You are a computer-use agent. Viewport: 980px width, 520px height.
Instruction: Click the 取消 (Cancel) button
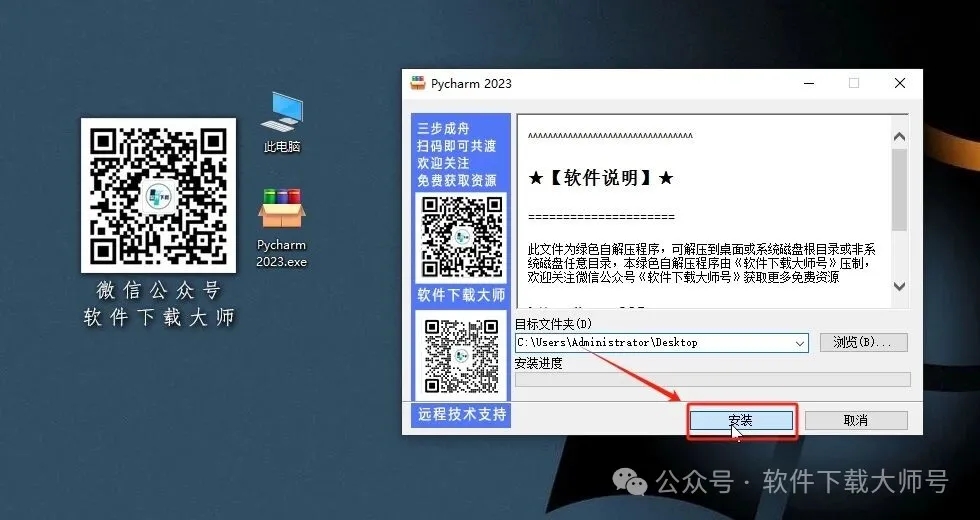tap(856, 421)
